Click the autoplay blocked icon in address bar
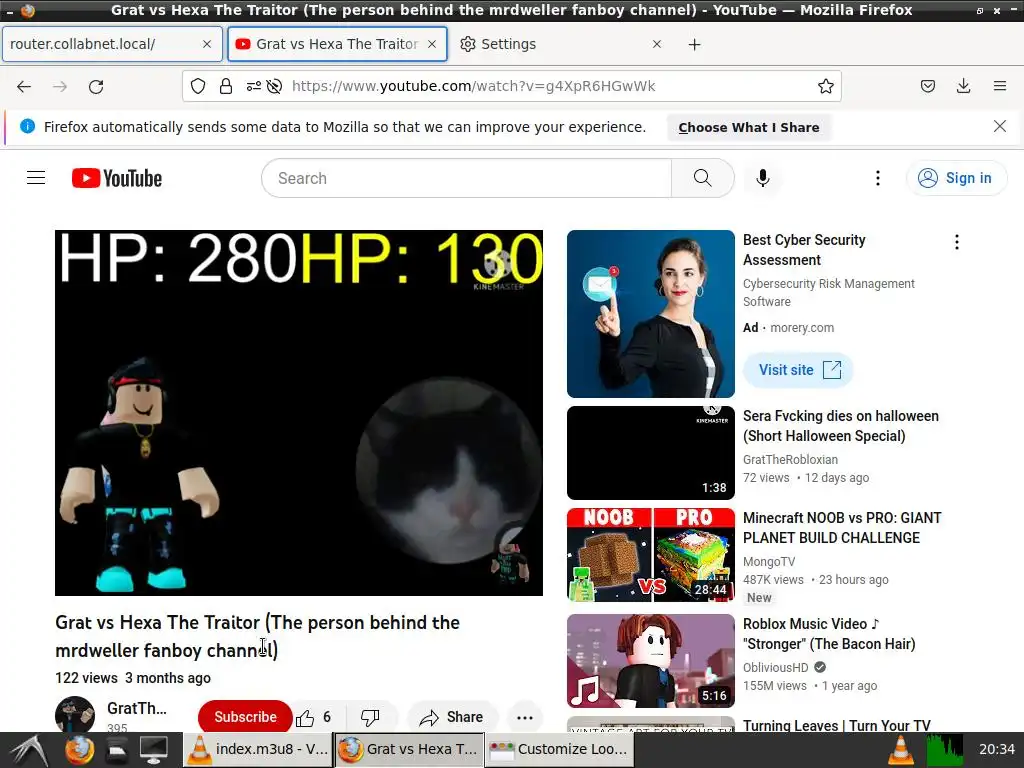This screenshot has width=1024, height=768. (274, 86)
